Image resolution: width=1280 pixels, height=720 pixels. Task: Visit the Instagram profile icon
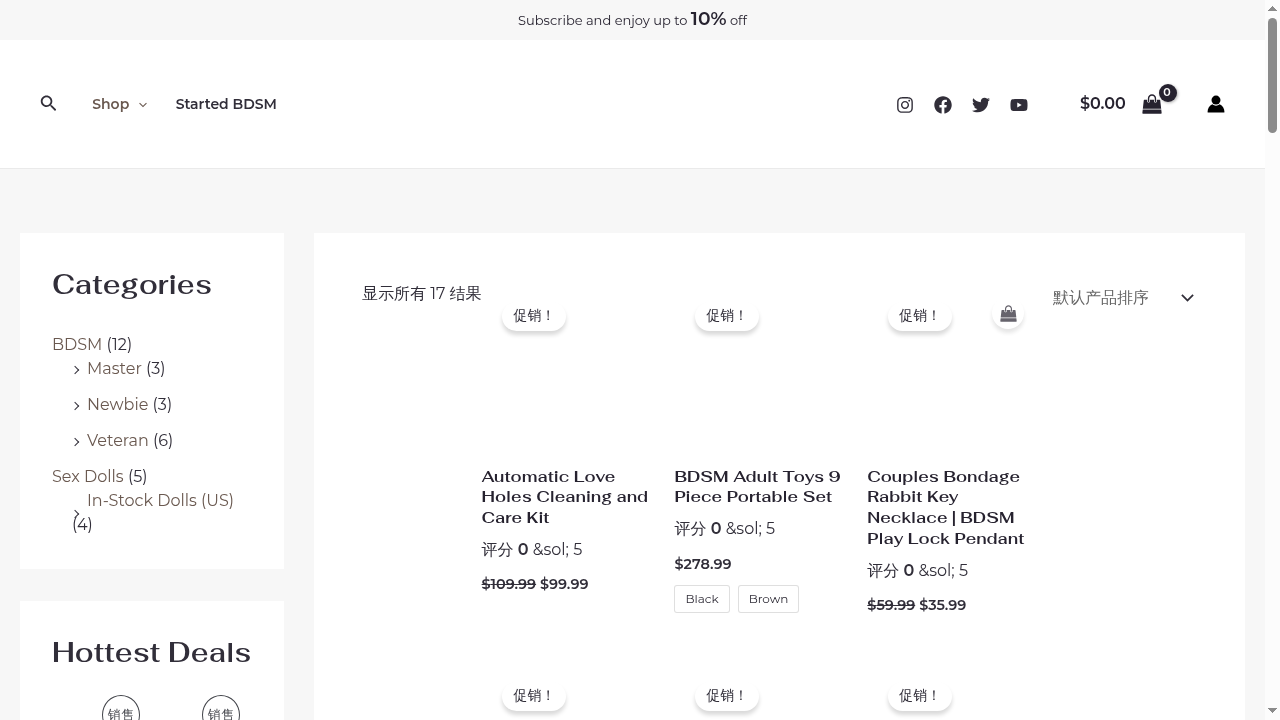coord(905,105)
